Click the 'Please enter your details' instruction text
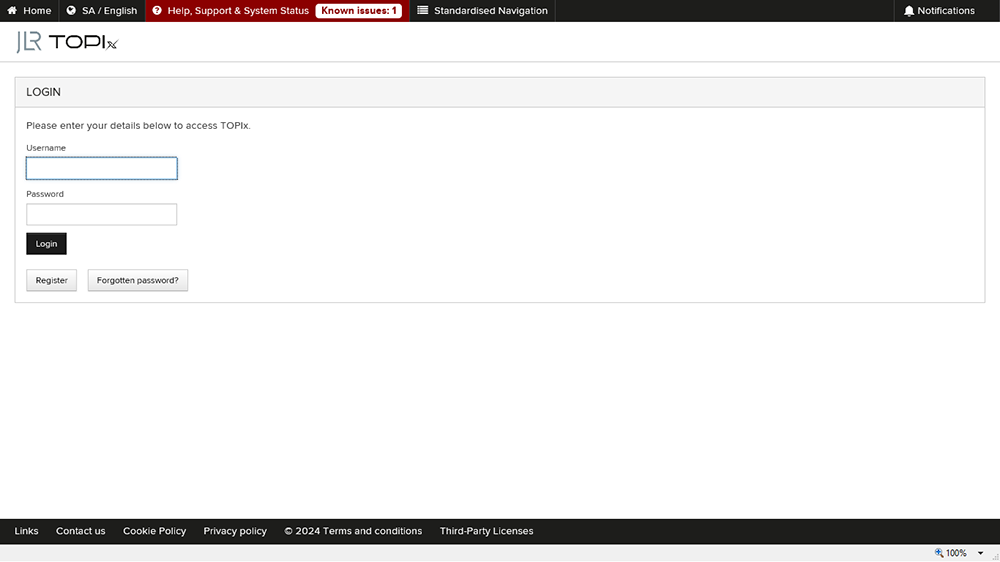Image resolution: width=1000 pixels, height=562 pixels. [x=138, y=126]
